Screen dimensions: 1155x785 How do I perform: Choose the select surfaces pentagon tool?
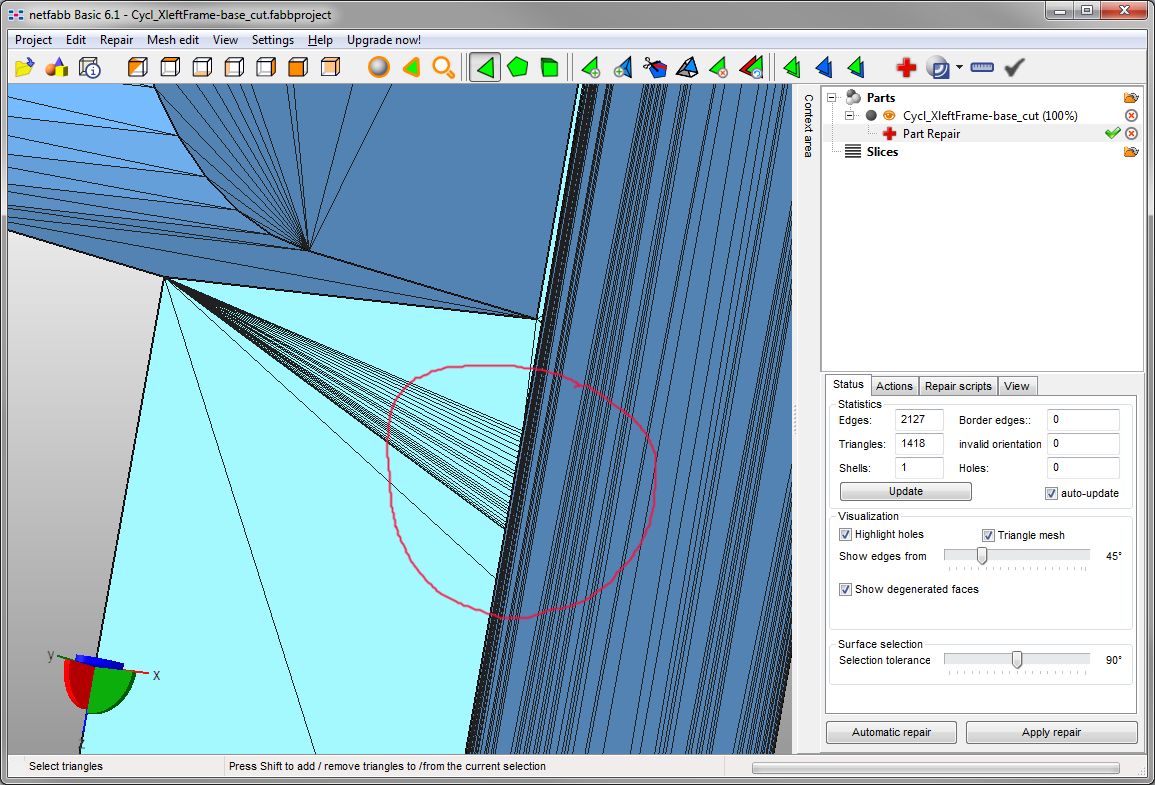tap(517, 68)
